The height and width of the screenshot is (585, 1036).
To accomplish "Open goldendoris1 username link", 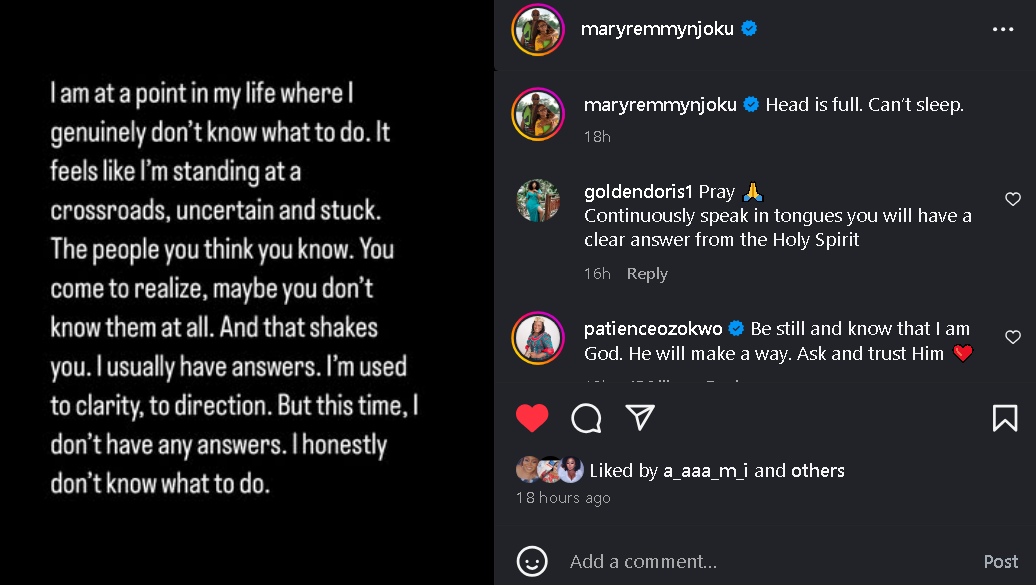I will (636, 191).
